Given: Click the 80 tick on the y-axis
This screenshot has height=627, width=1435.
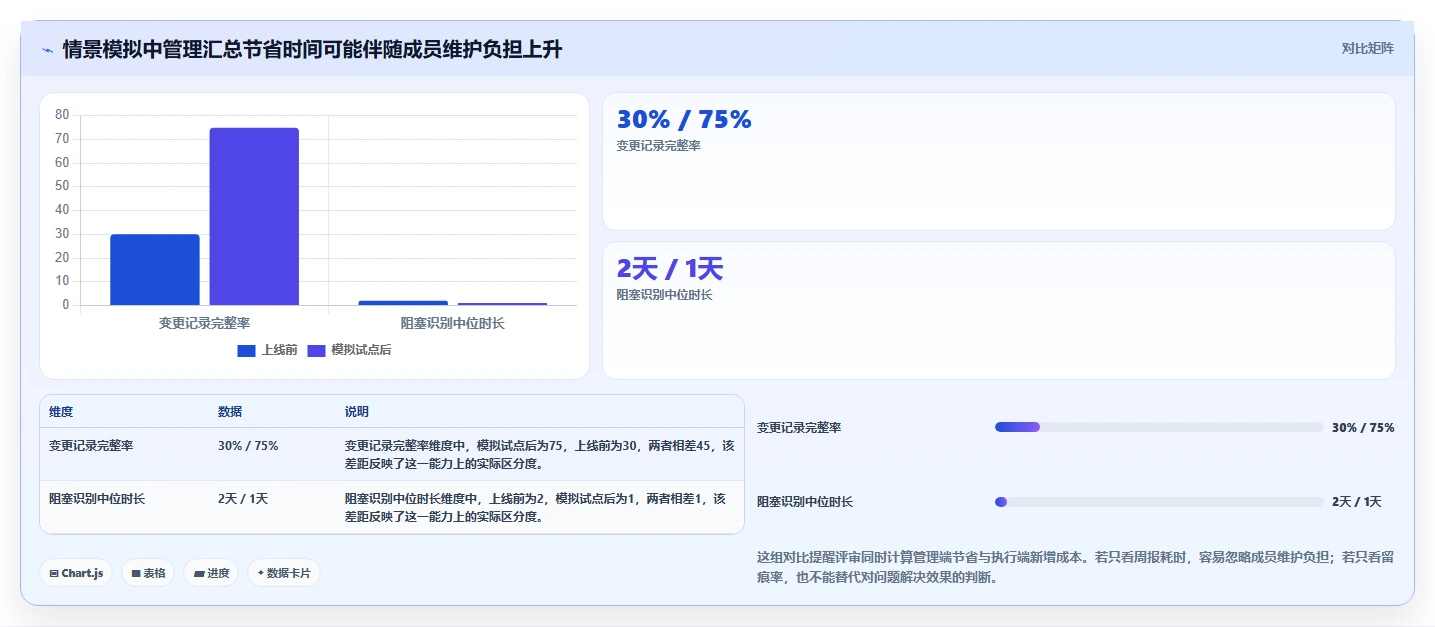Looking at the screenshot, I should click(62, 115).
